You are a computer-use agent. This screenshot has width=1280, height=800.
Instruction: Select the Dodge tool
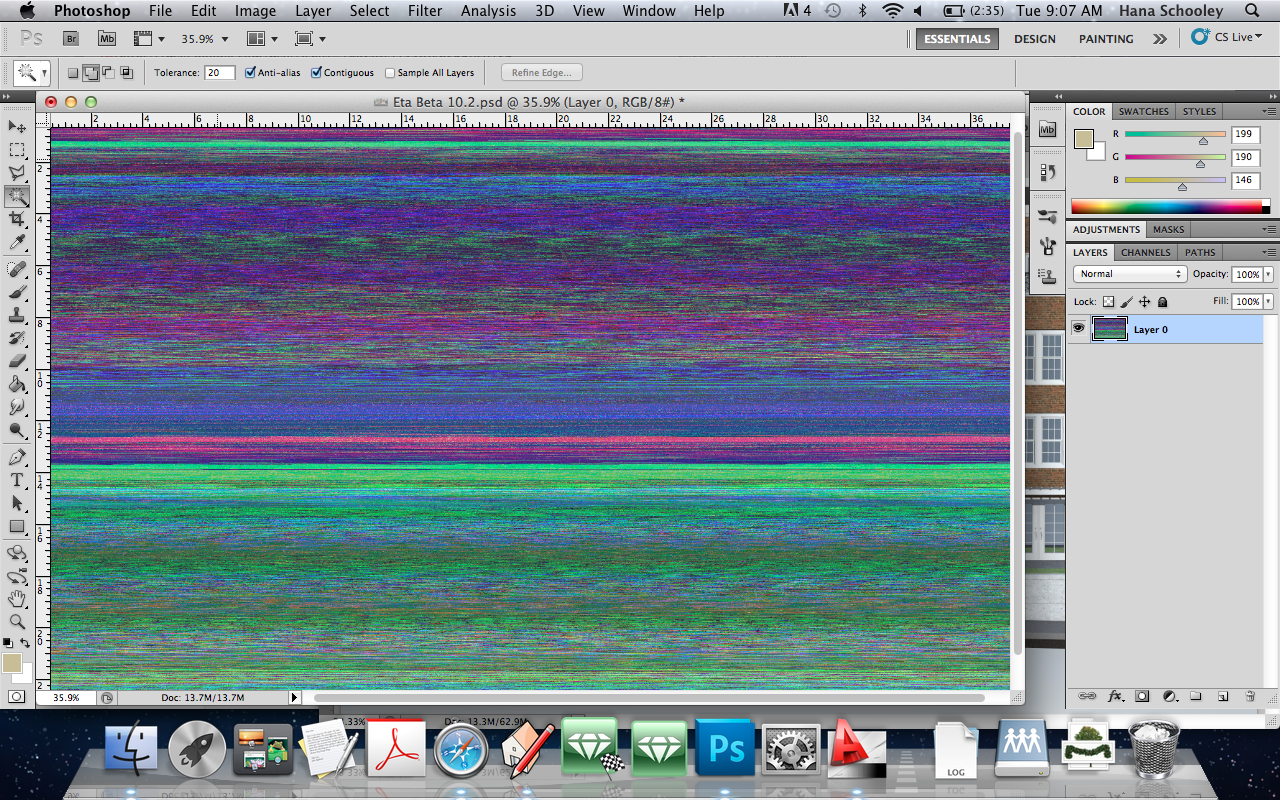click(17, 431)
